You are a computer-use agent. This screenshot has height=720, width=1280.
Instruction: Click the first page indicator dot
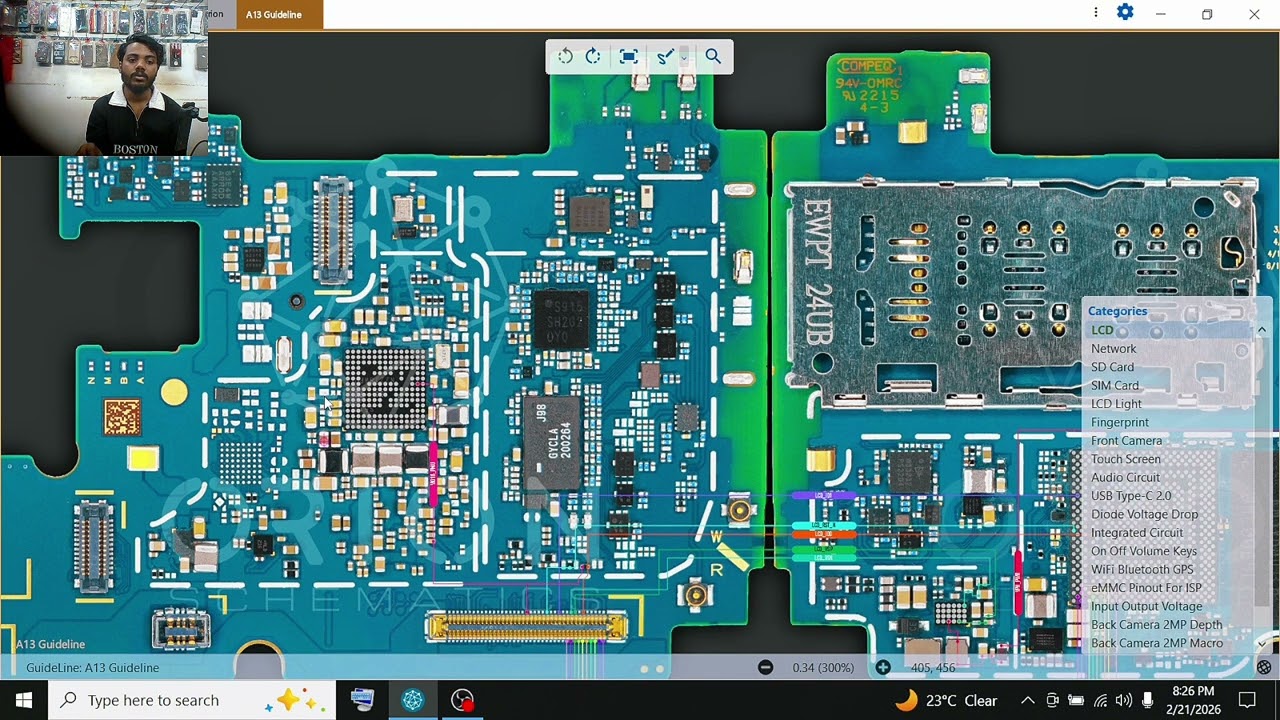point(645,668)
